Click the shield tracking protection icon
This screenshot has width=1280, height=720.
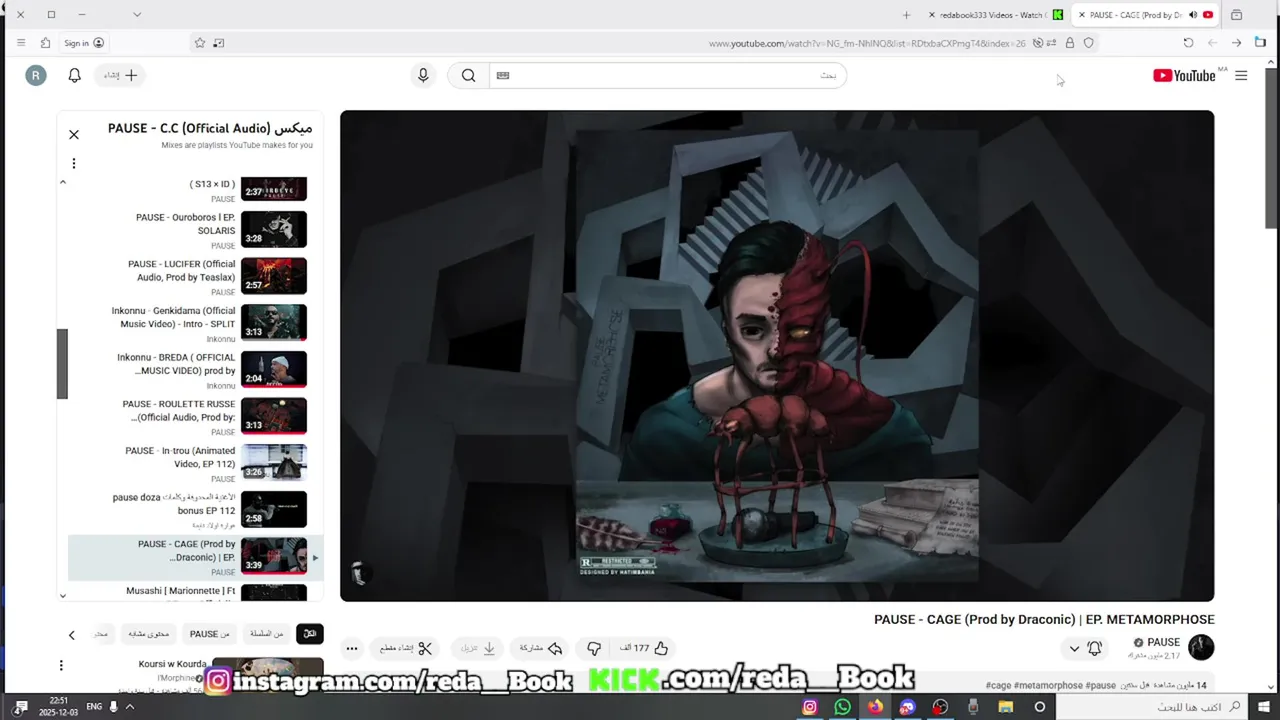point(1089,43)
